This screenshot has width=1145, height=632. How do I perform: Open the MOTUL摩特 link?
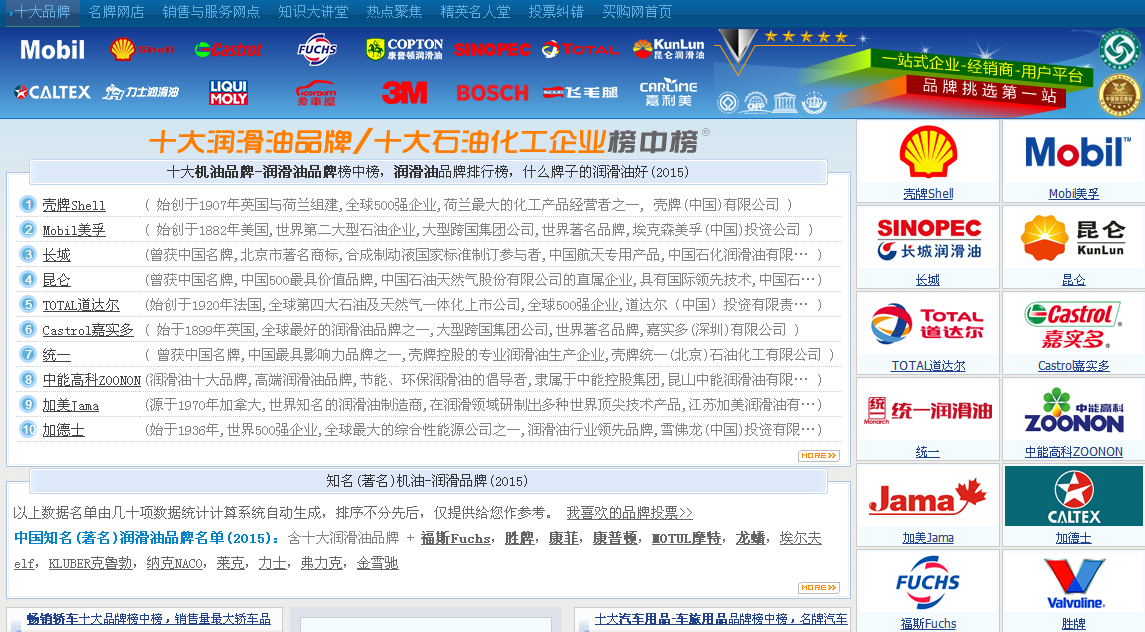coord(686,538)
